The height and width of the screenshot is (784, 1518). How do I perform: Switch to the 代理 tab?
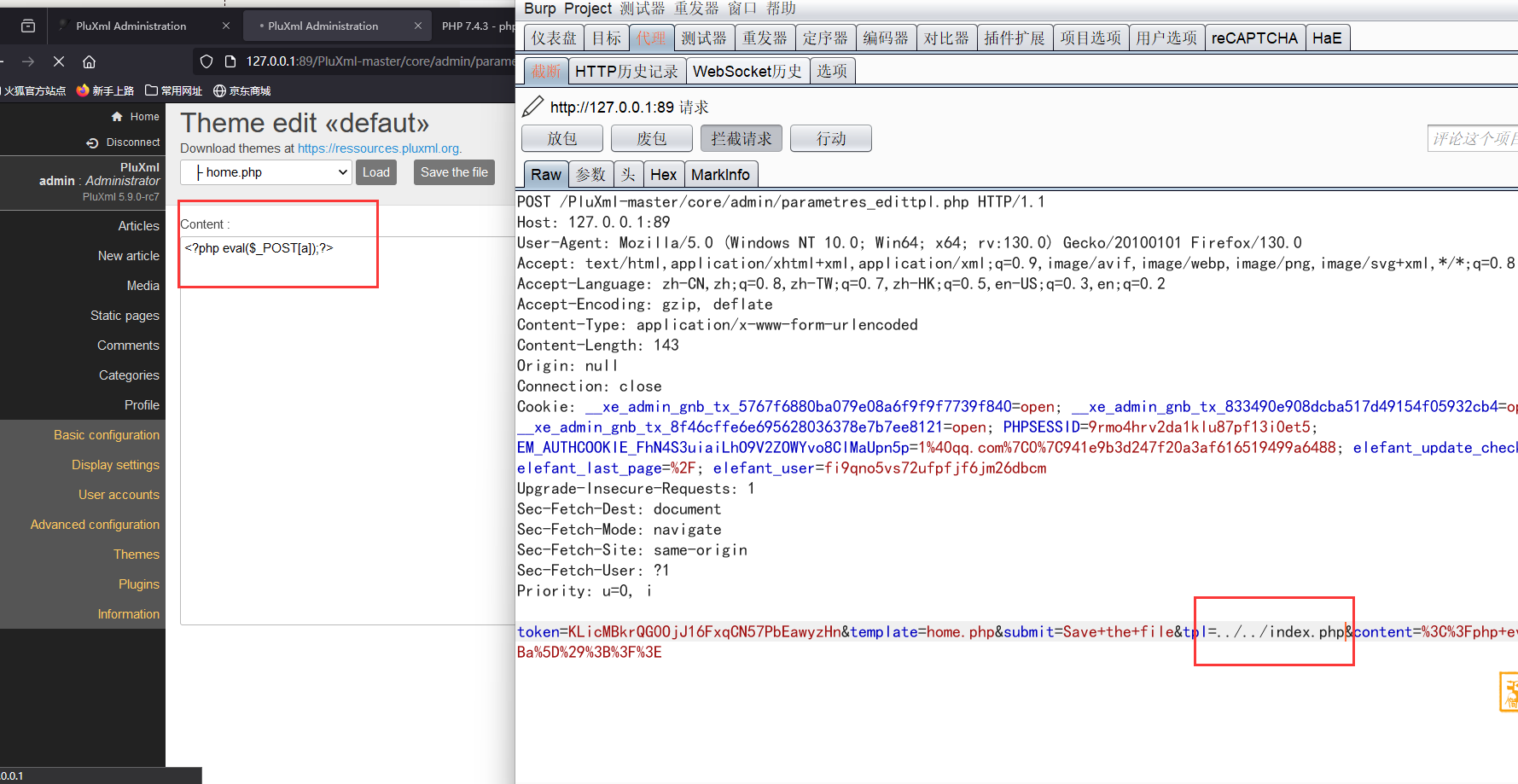click(x=651, y=38)
